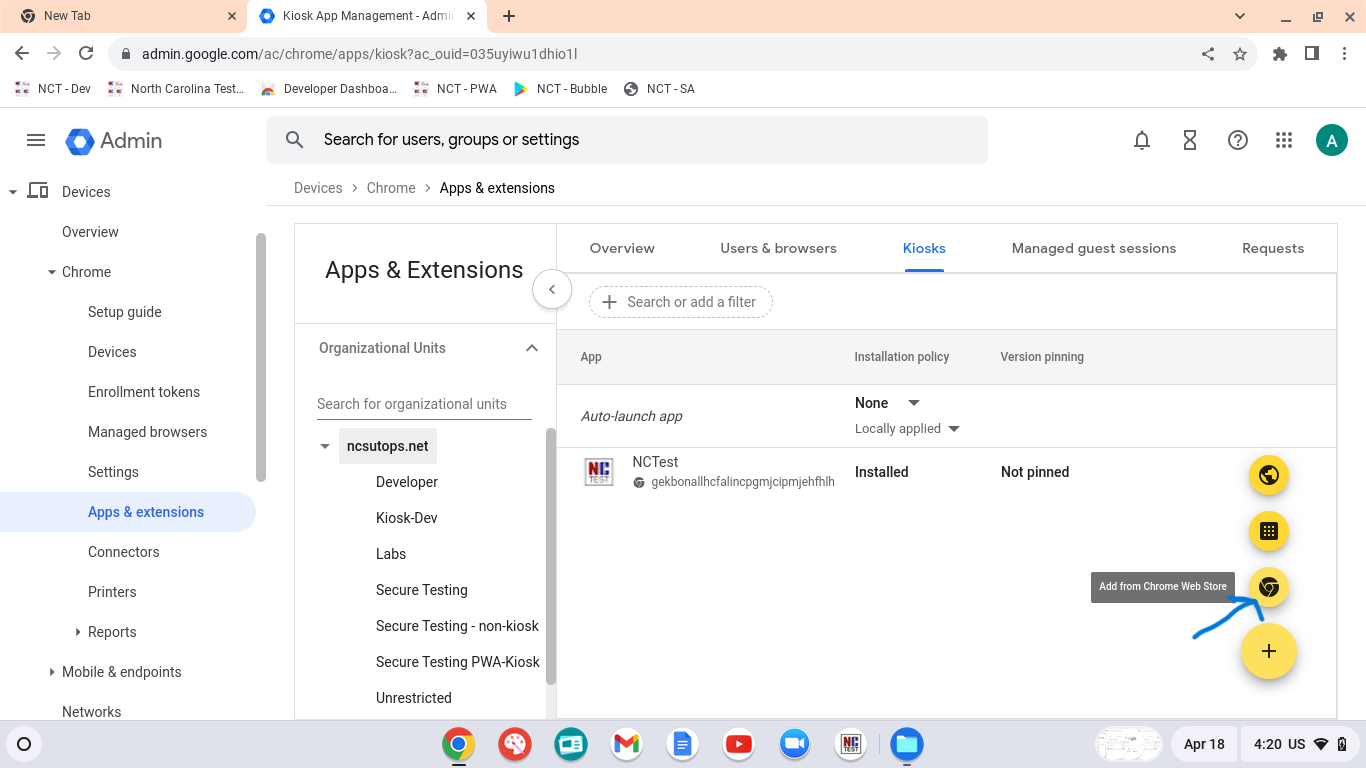Image resolution: width=1366 pixels, height=768 pixels.
Task: Add from Chrome Web Store button
Action: coord(1269,587)
